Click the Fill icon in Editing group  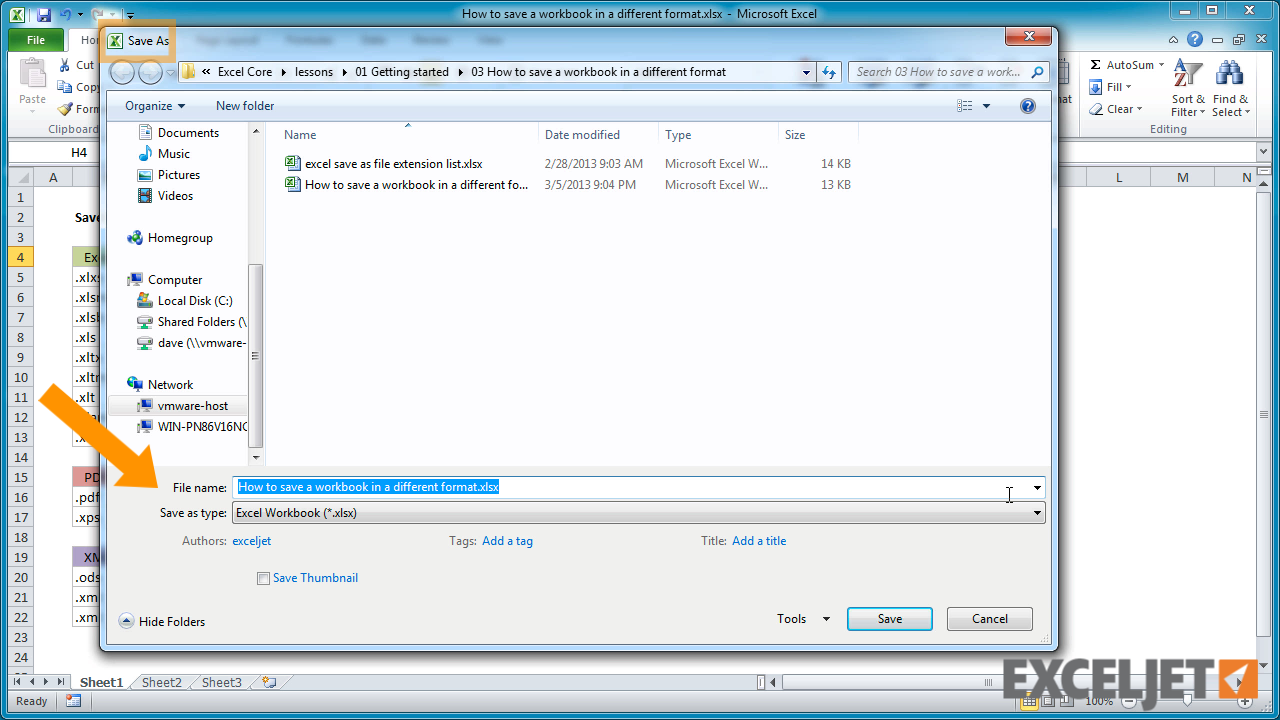click(x=1096, y=87)
